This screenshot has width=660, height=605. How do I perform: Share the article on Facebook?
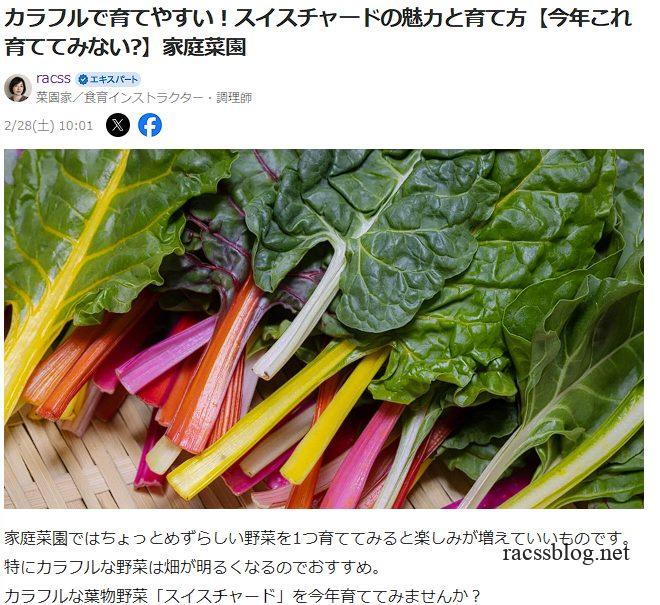pyautogui.click(x=150, y=125)
